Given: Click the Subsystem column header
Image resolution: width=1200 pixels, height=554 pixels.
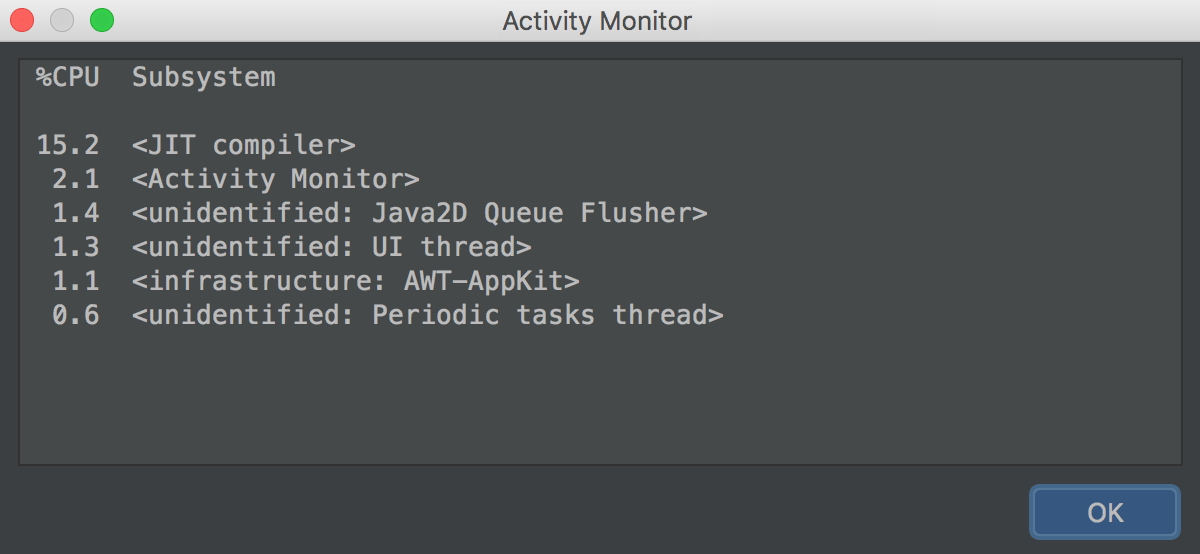Looking at the screenshot, I should pyautogui.click(x=204, y=77).
